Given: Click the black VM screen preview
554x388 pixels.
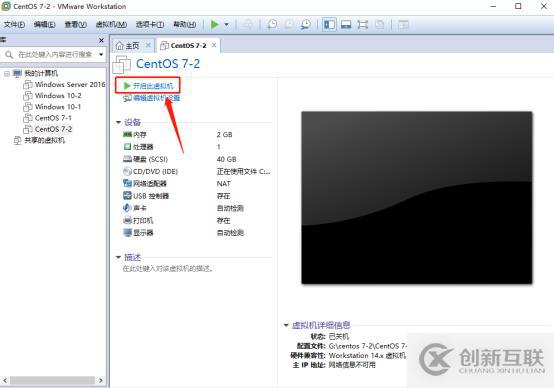Looking at the screenshot, I should [417, 198].
